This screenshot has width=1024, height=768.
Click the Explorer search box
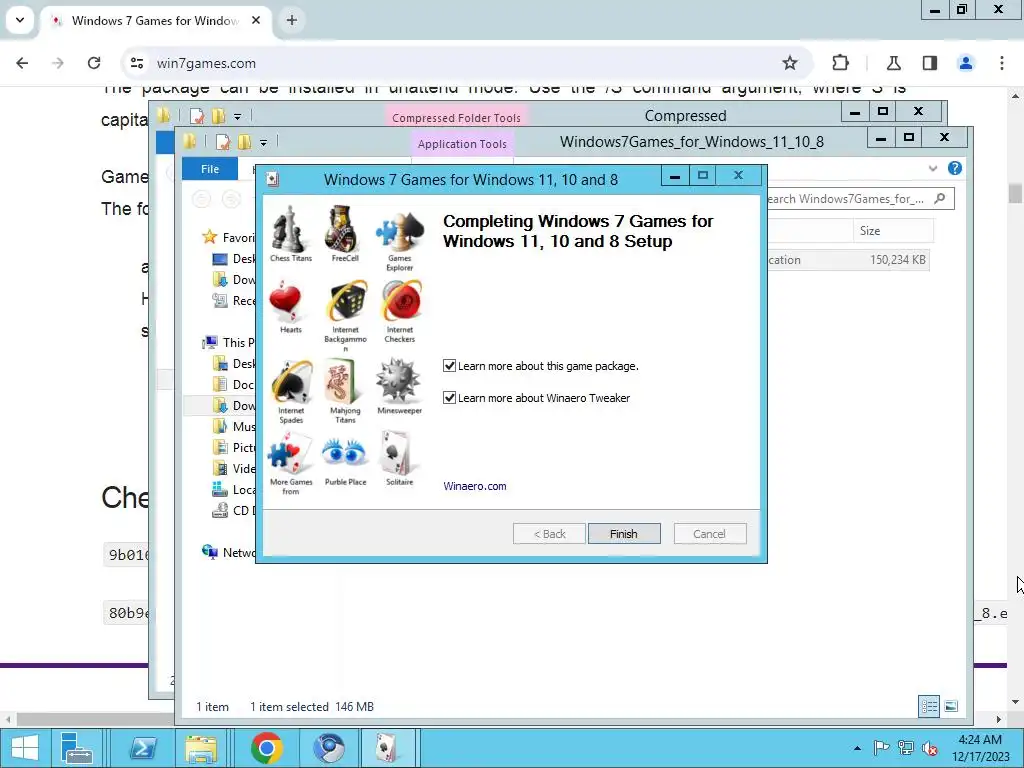859,199
